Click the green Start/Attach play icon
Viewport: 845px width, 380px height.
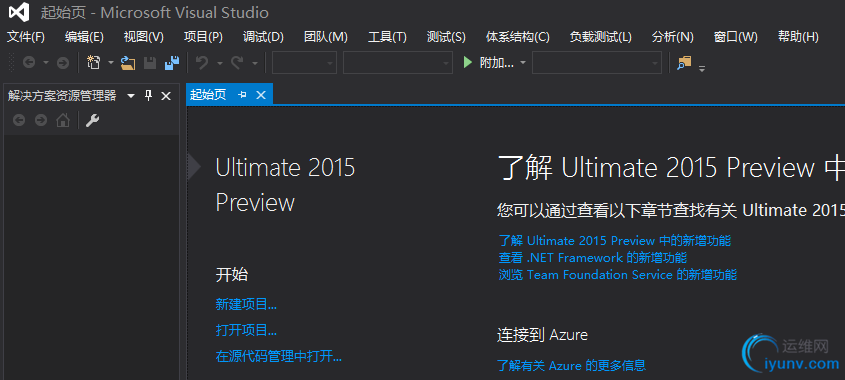[x=468, y=63]
